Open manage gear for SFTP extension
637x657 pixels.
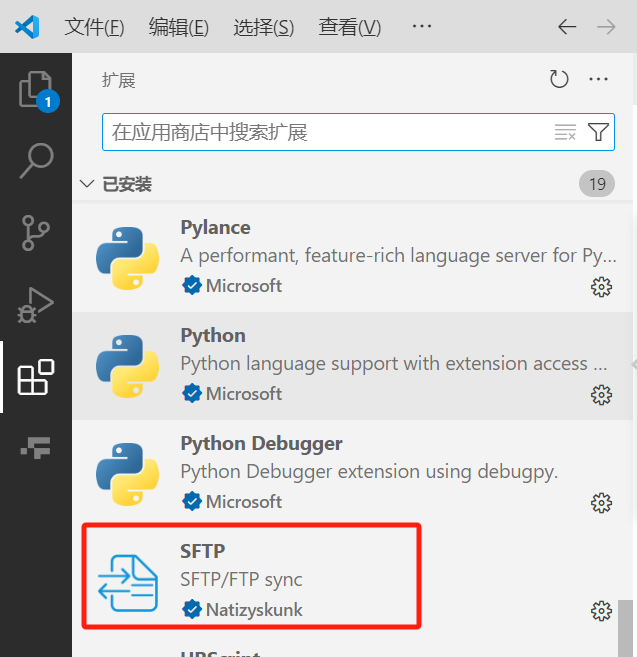[x=601, y=611]
